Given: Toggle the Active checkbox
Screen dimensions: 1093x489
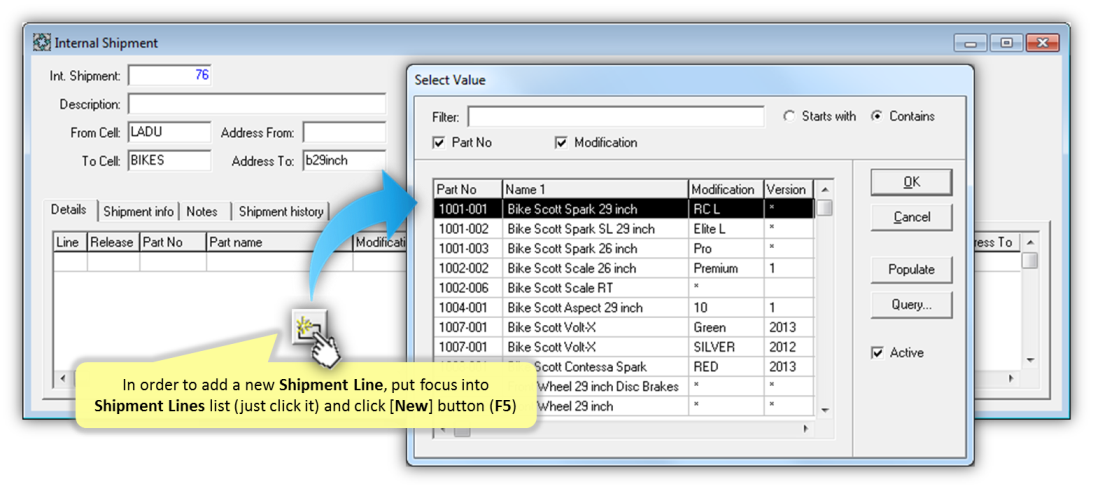Looking at the screenshot, I should coord(878,352).
